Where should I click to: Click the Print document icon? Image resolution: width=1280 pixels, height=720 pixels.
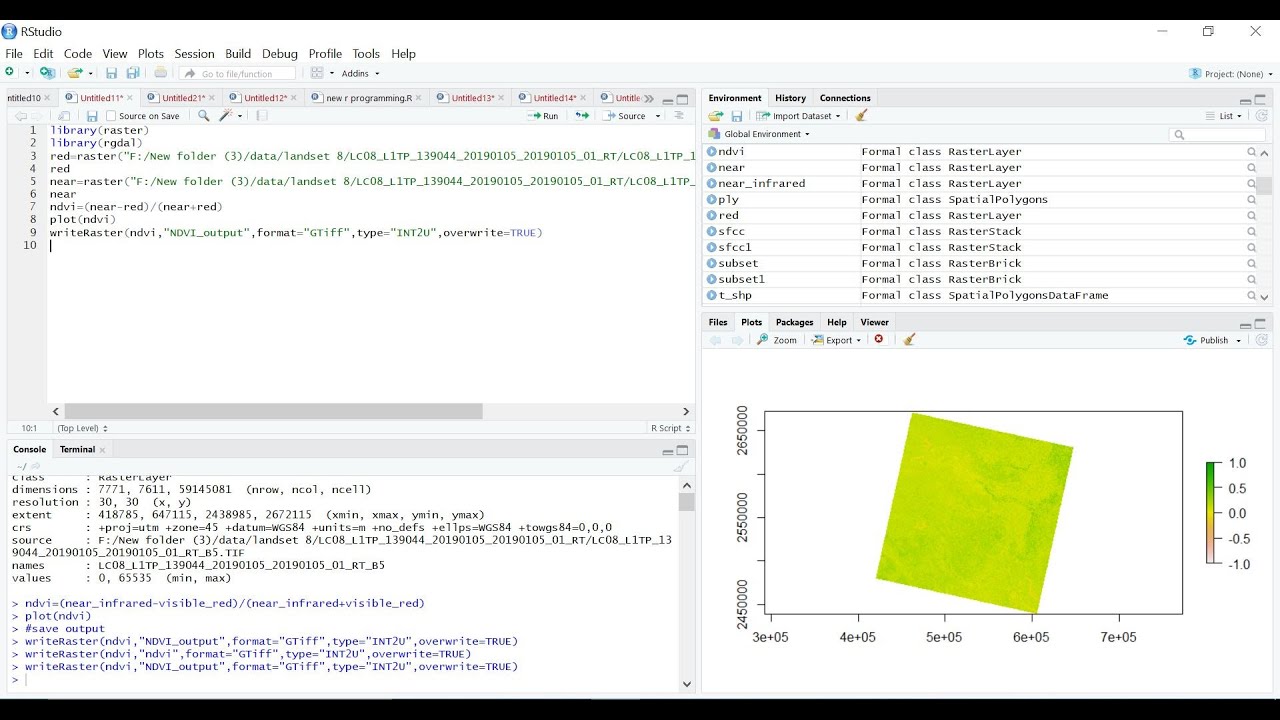click(x=160, y=73)
